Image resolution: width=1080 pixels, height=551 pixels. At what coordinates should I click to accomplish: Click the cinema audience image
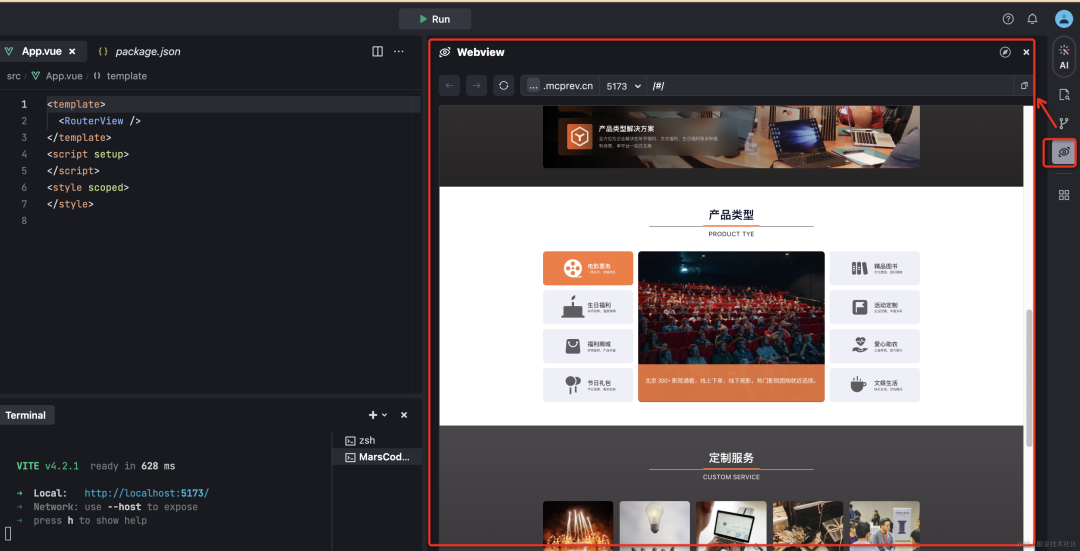[x=731, y=307]
